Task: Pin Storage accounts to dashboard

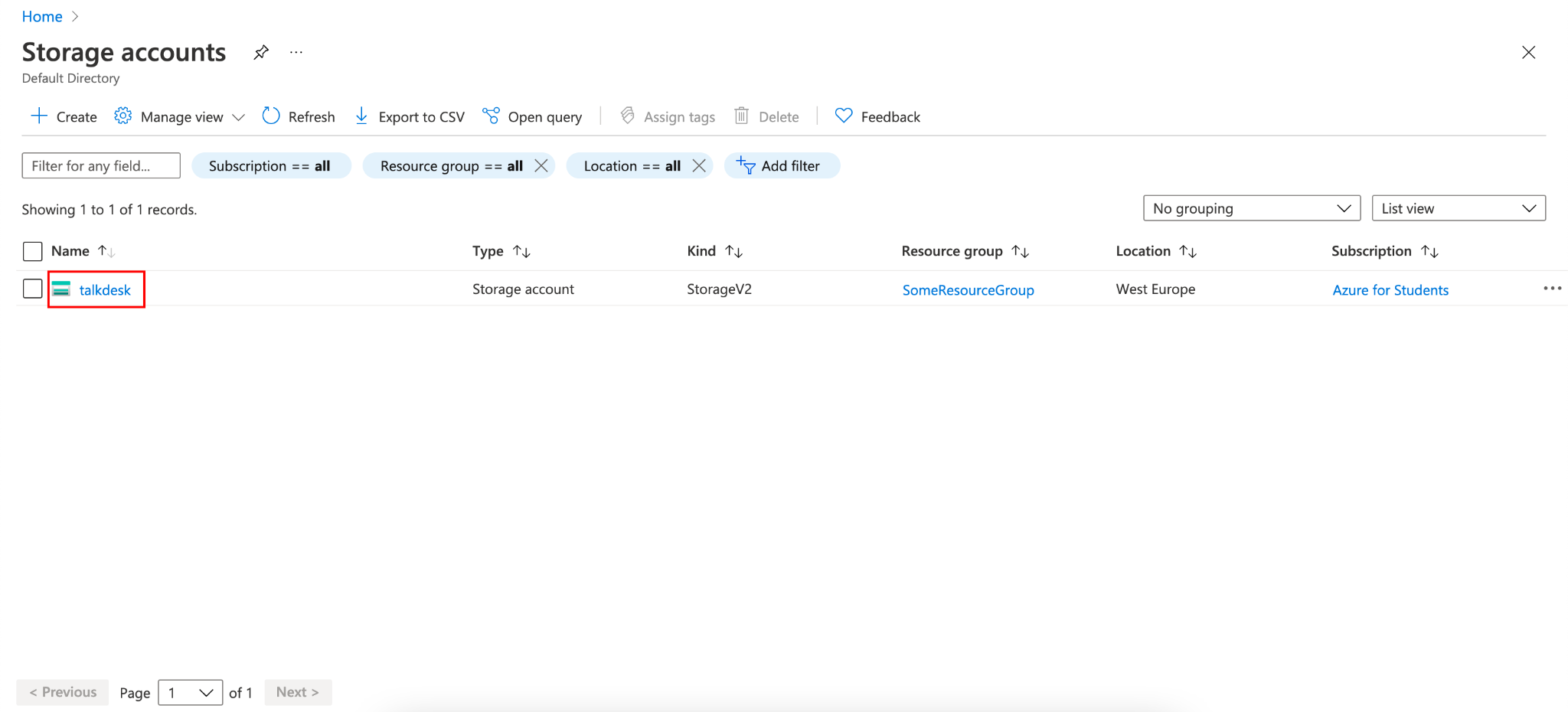Action: pos(261,52)
